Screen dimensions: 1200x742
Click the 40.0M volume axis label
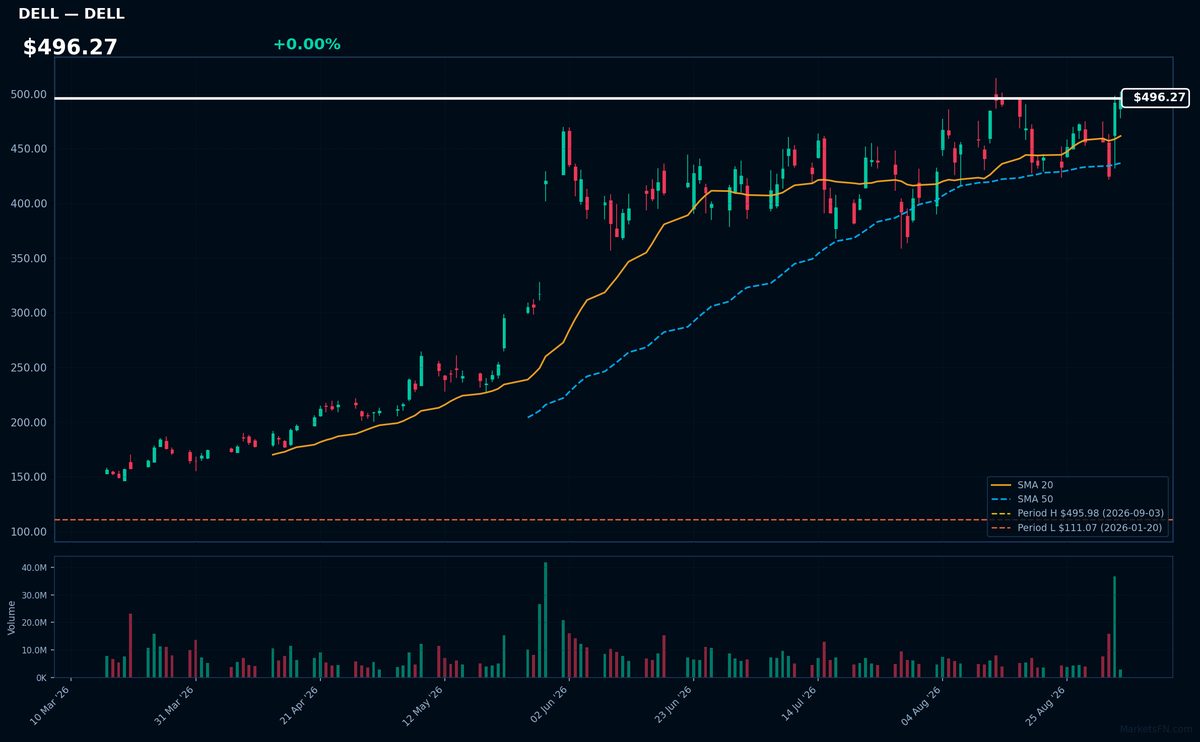tap(34, 567)
